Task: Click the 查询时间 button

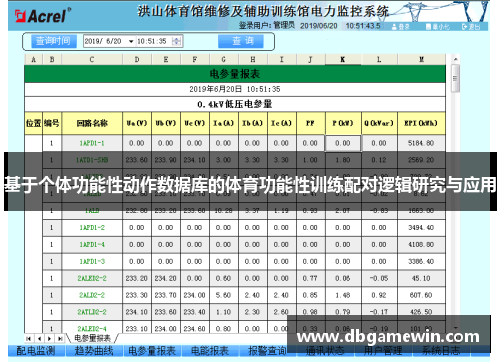Action: [x=53, y=41]
